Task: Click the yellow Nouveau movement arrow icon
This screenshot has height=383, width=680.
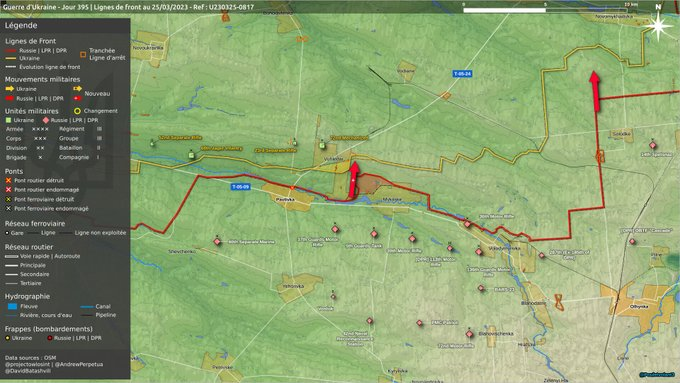Action: [78, 88]
